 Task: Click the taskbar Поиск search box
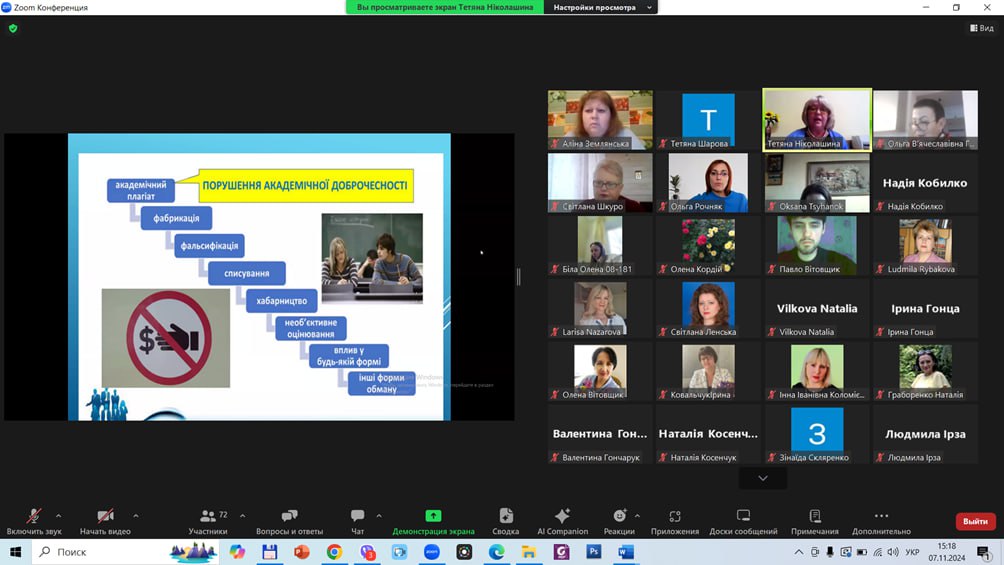[x=127, y=552]
